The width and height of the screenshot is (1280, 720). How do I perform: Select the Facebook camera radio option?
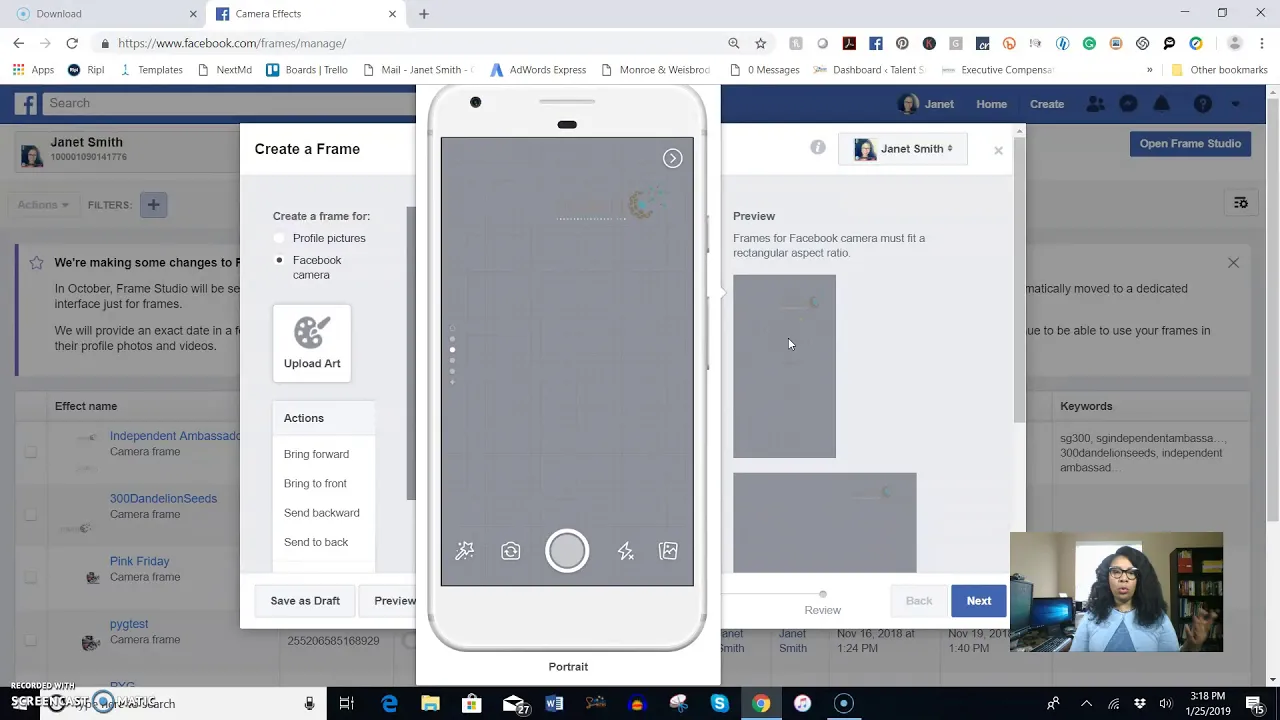click(279, 260)
